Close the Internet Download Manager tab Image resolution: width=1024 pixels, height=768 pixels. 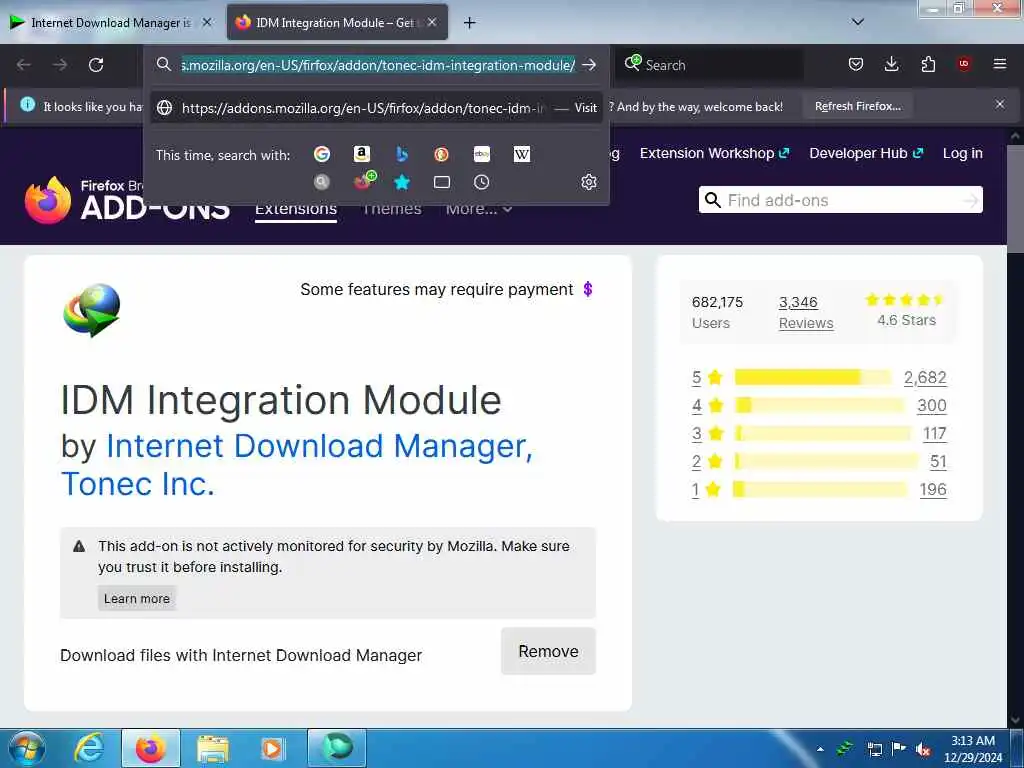click(207, 23)
